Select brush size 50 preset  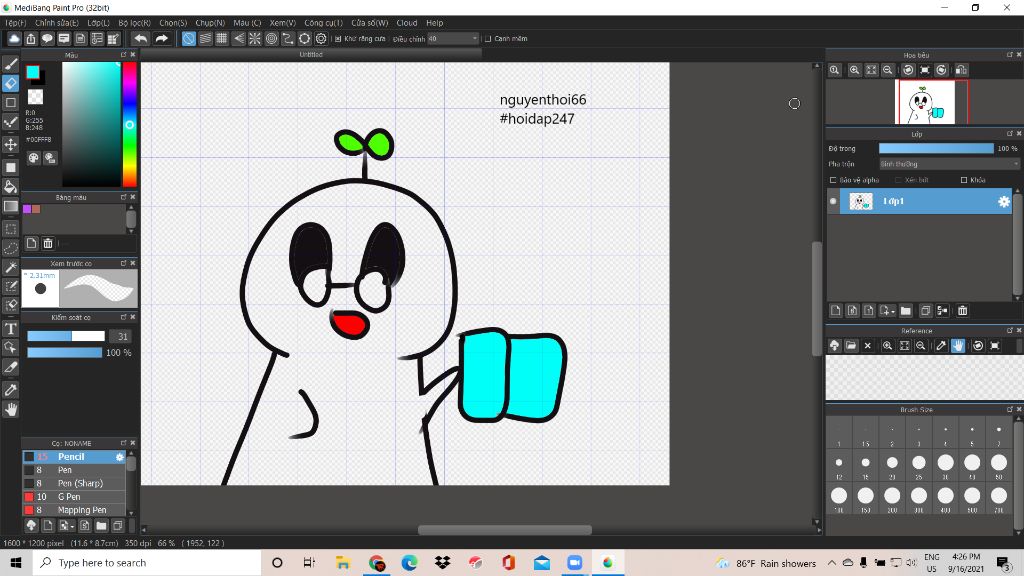tap(999, 466)
